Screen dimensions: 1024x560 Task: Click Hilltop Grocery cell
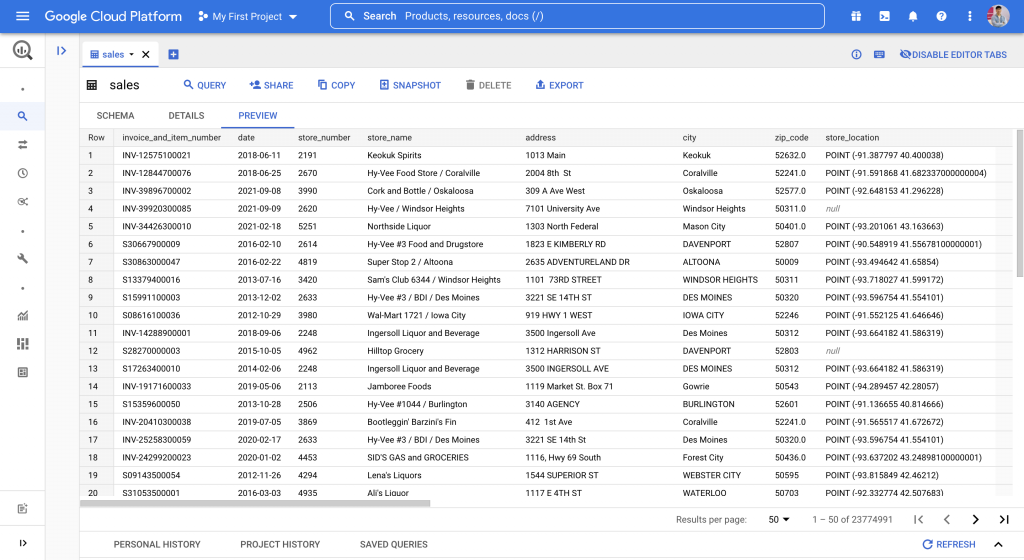[396, 350]
